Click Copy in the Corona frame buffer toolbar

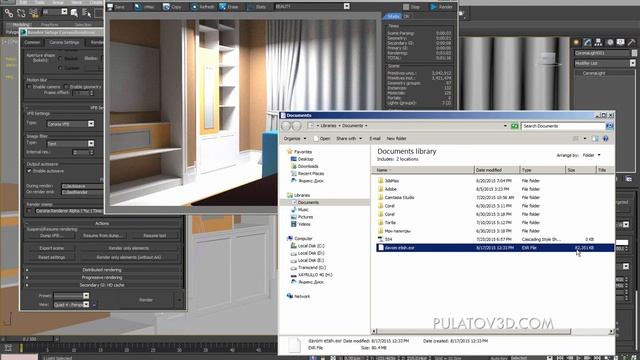click(172, 7)
